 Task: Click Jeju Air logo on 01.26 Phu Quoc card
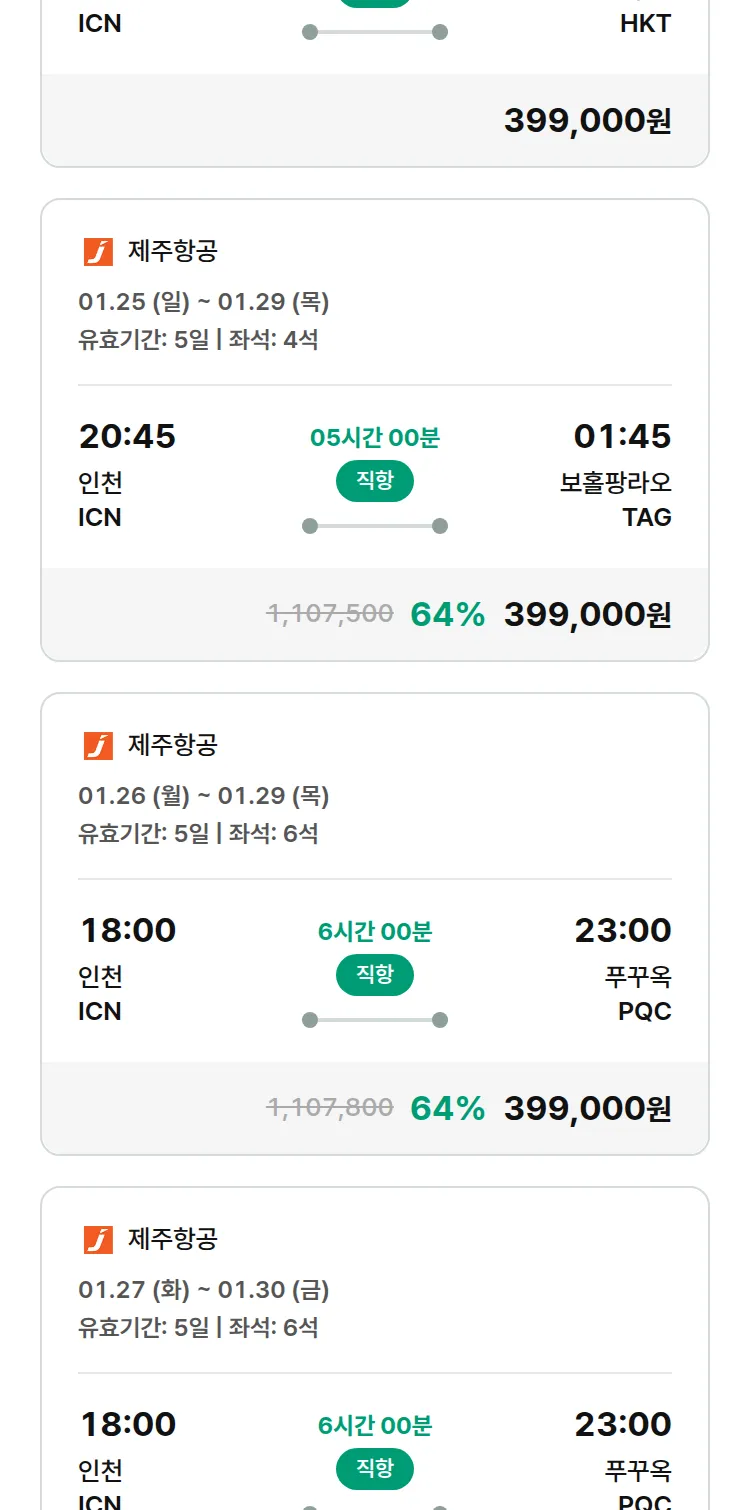98,746
